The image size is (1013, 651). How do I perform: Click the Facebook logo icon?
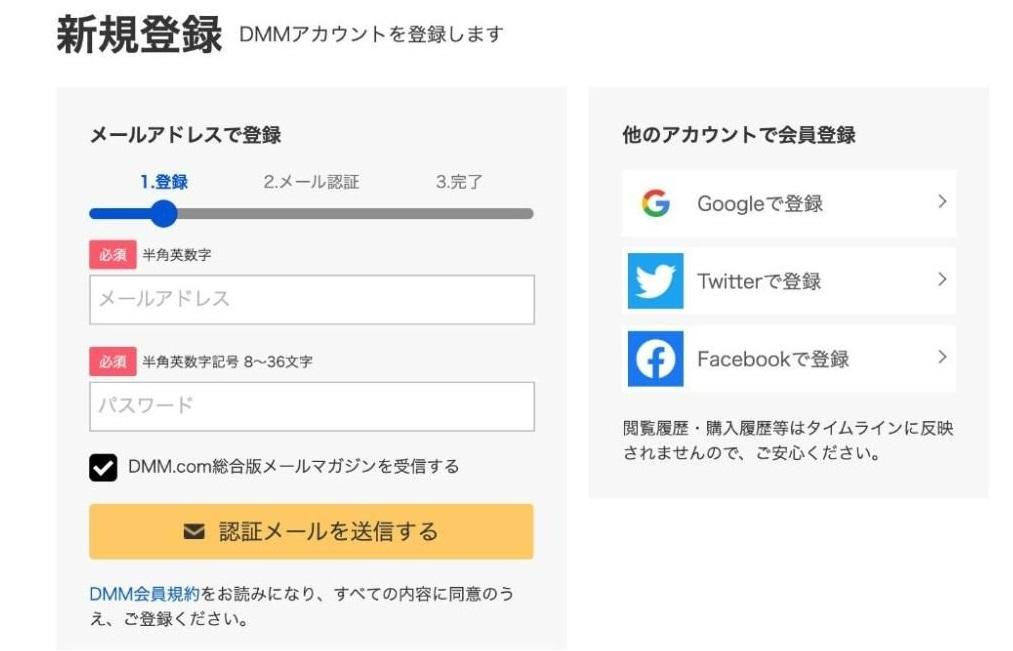click(655, 358)
